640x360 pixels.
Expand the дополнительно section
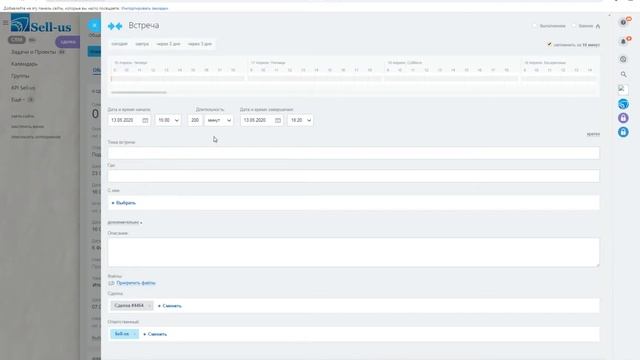(125, 222)
